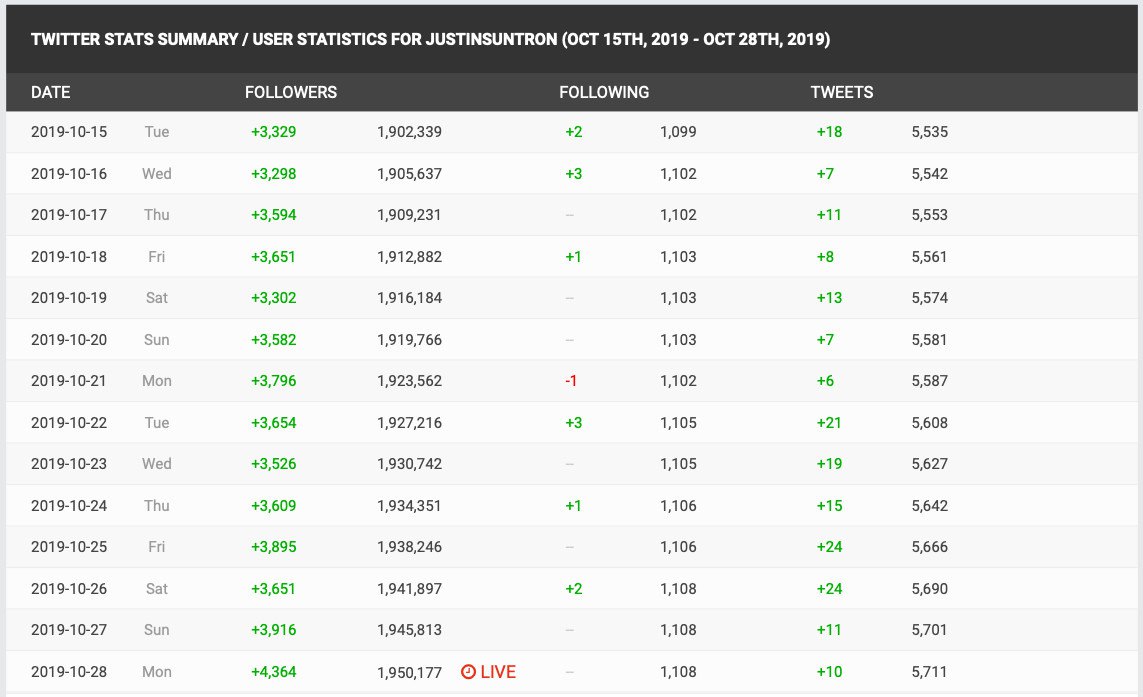Image resolution: width=1143 pixels, height=697 pixels.
Task: Click the follower total 1,916,184
Action: coord(409,297)
